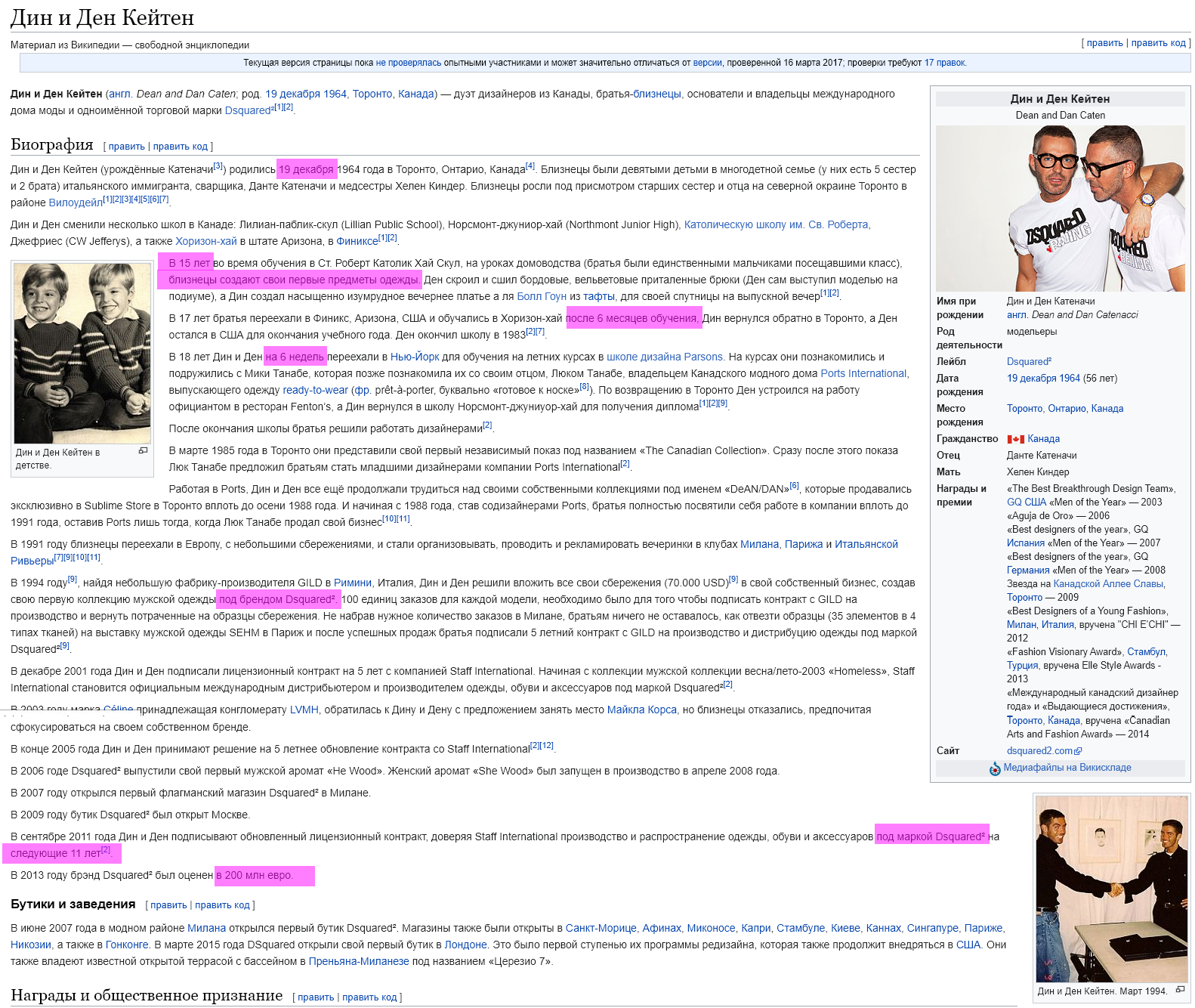Follow the 'Нью-Йорк' link
The width and height of the screenshot is (1195, 1008).
click(x=415, y=357)
